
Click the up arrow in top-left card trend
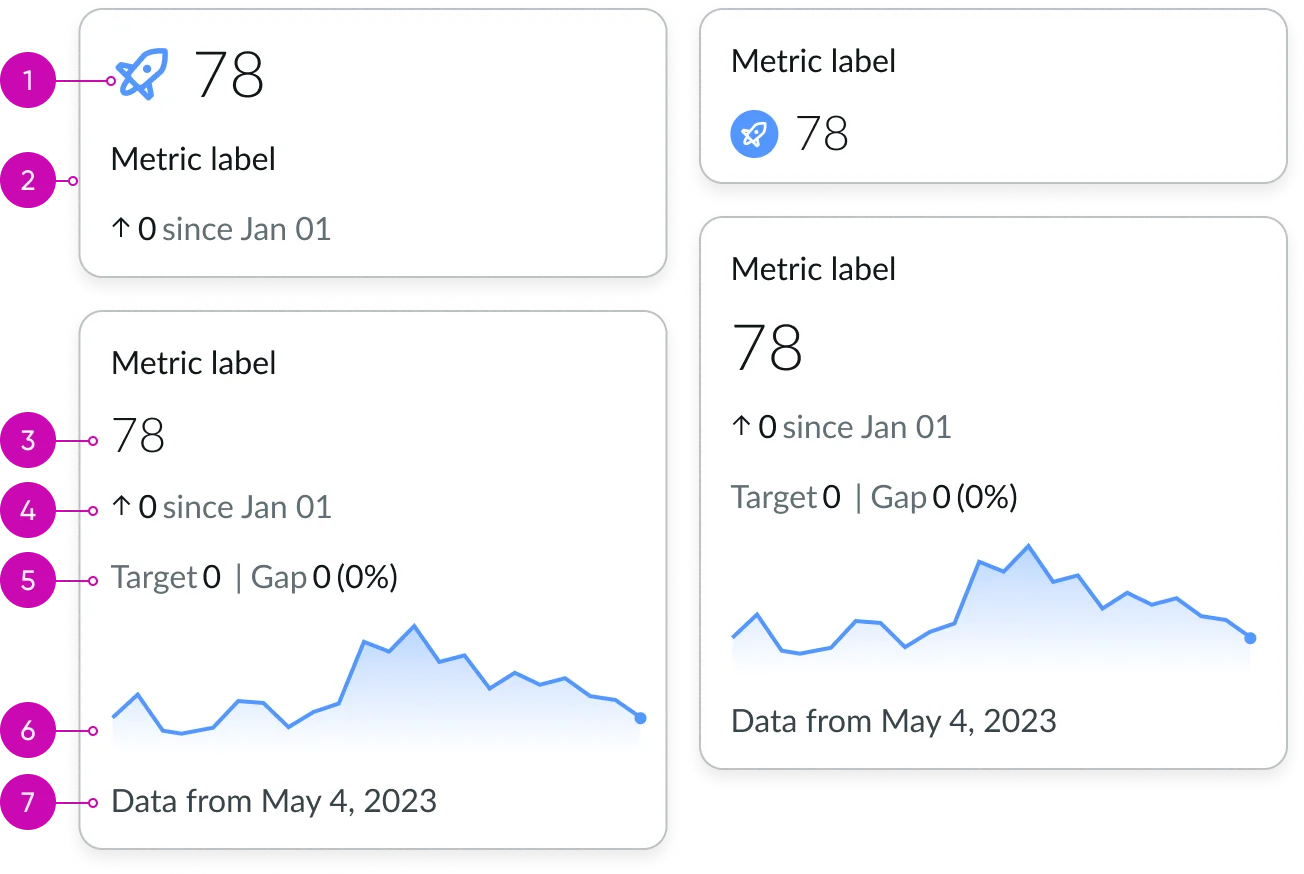click(121, 229)
